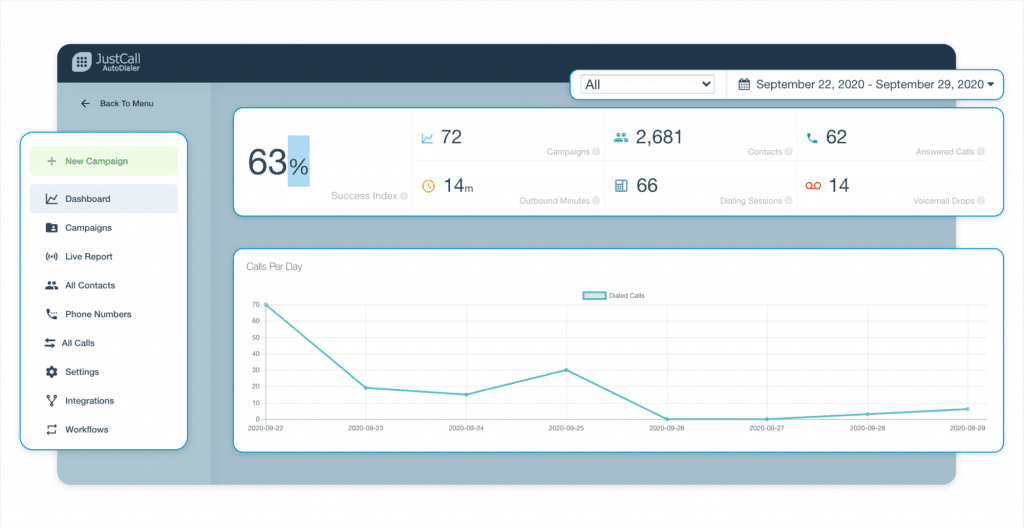Open the All filter dropdown
This screenshot has width=1024, height=528.
[x=647, y=85]
